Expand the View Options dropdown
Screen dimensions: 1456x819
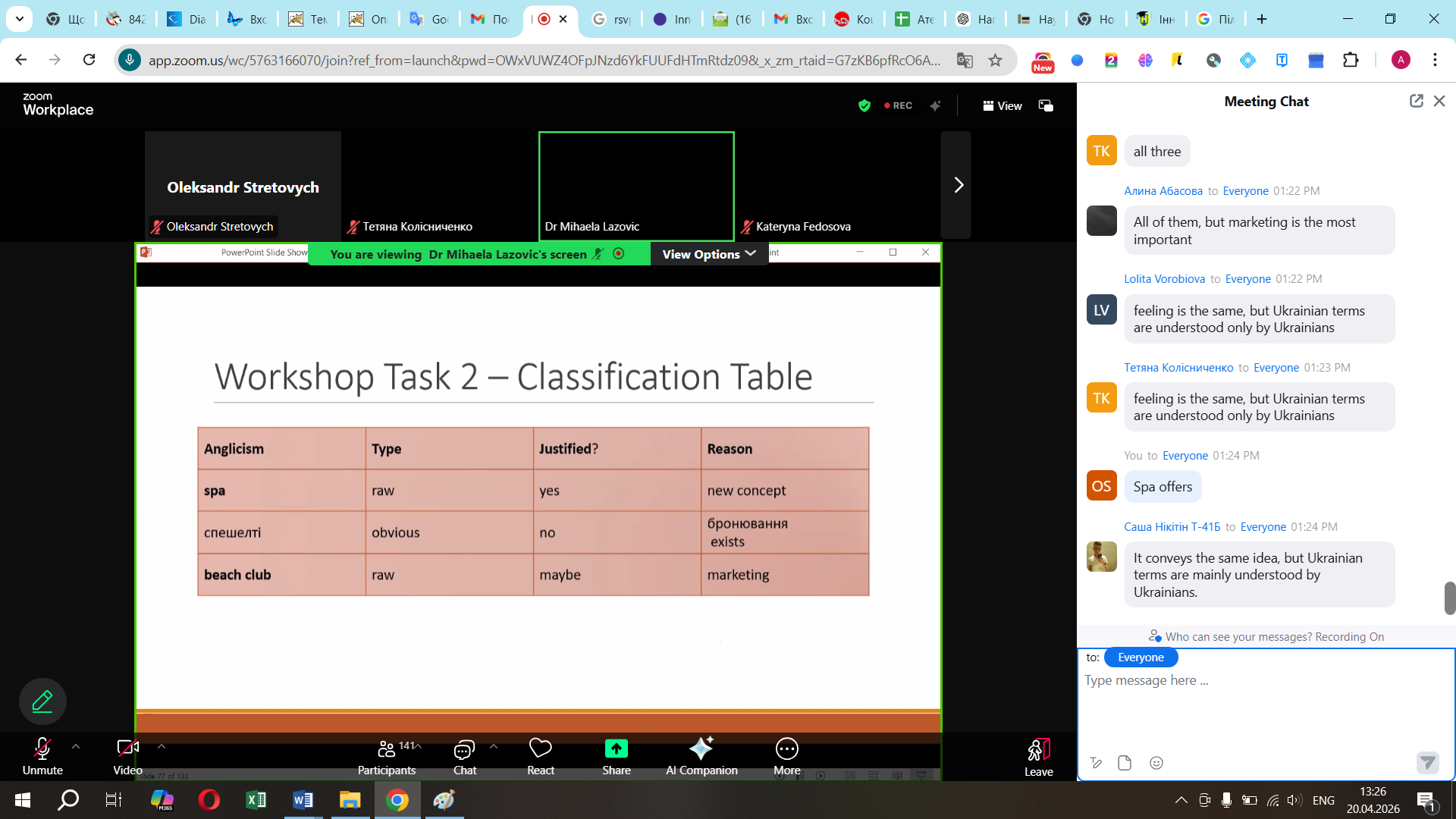point(708,254)
